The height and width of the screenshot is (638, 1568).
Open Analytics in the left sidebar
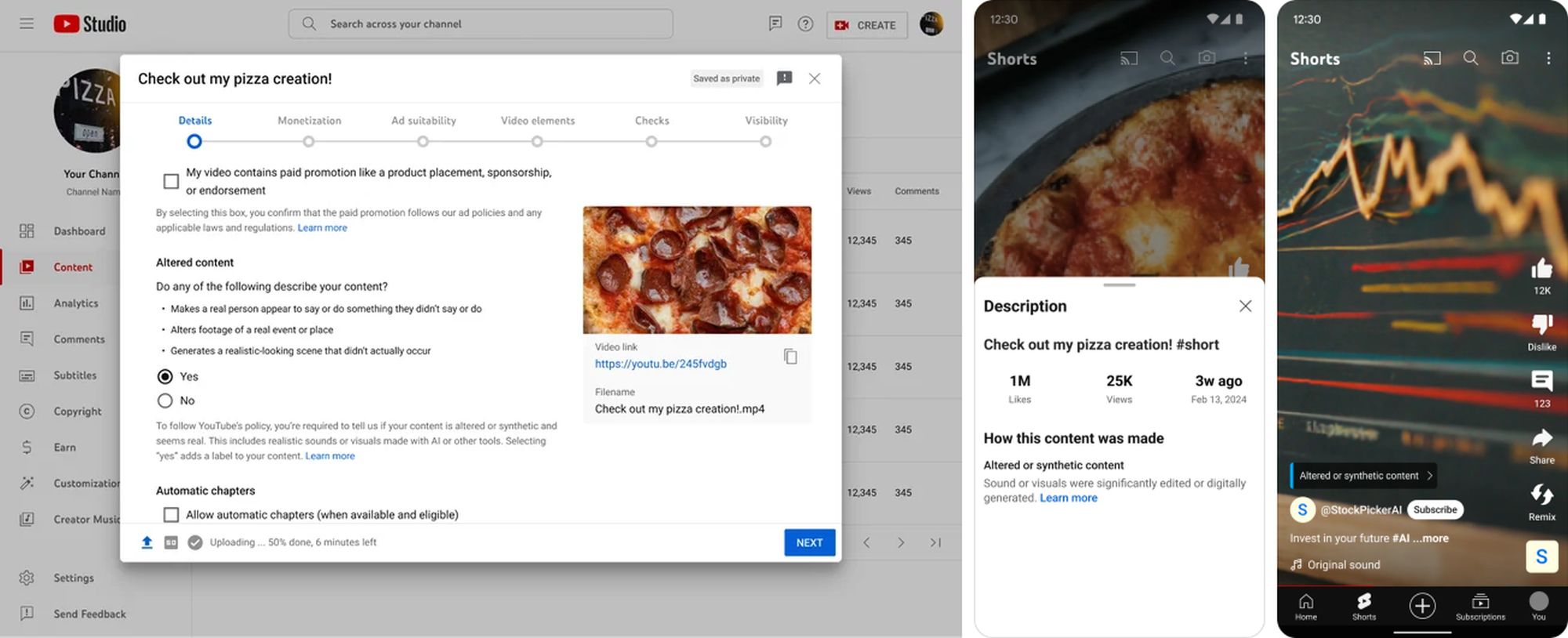pyautogui.click(x=76, y=303)
